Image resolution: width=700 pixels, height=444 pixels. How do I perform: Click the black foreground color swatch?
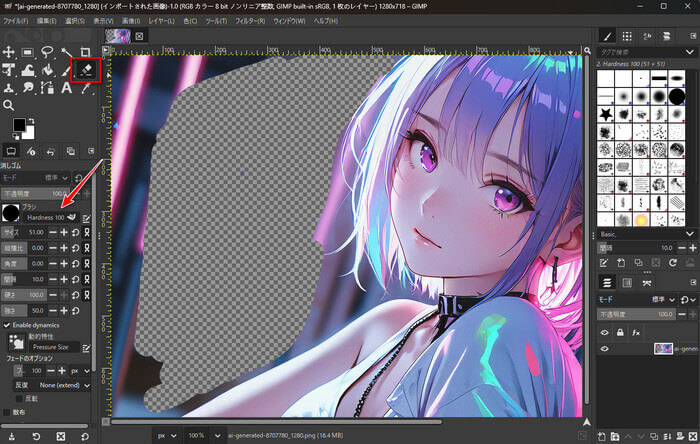click(19, 125)
